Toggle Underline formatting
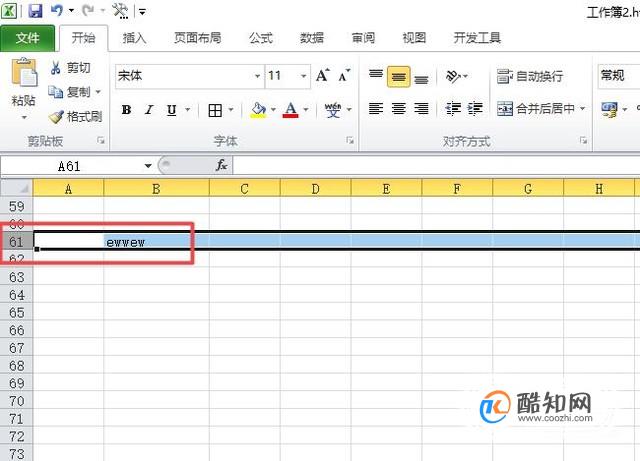The image size is (640, 461). pos(172,109)
